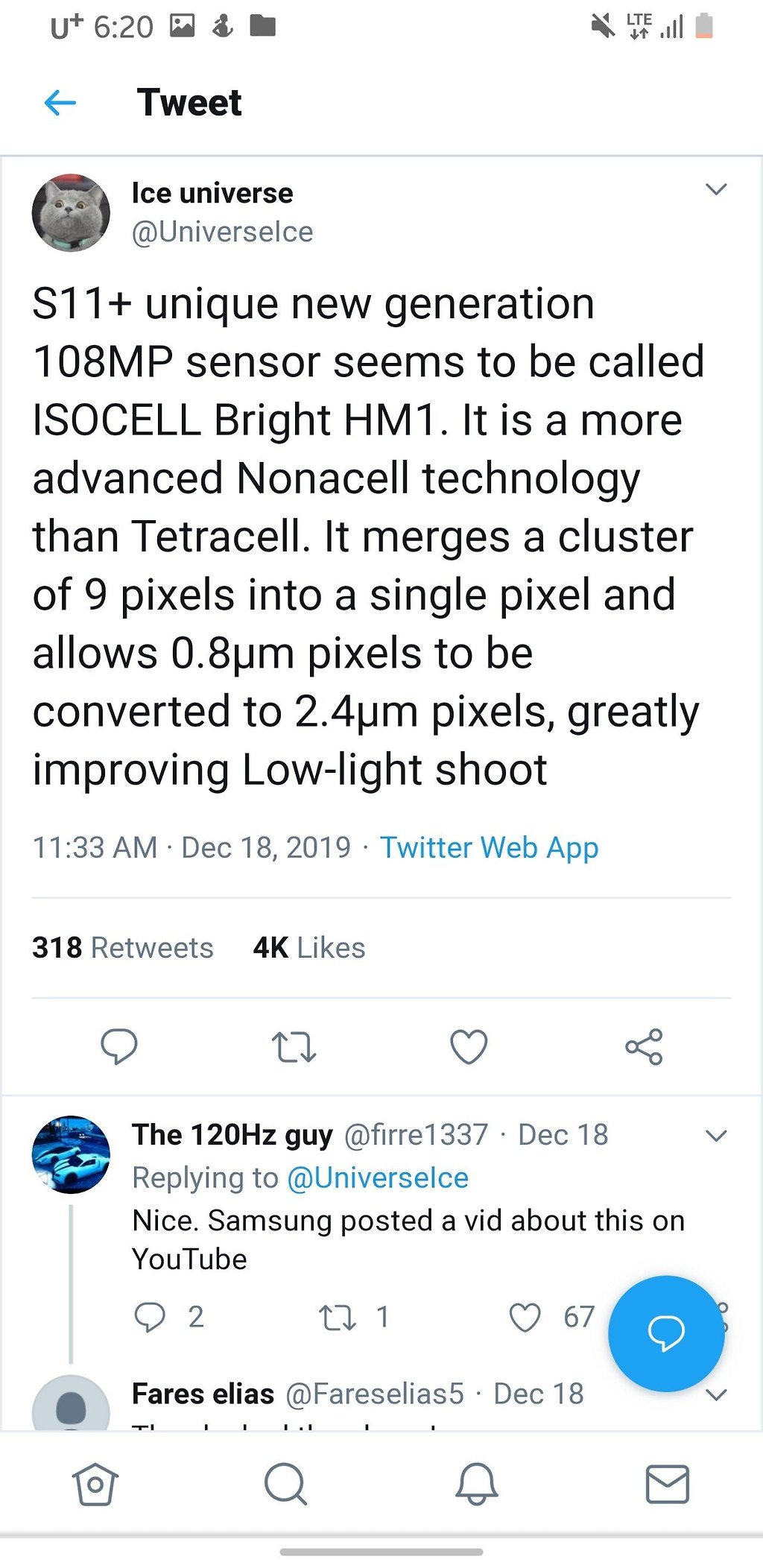Tap the back arrow next to Tweet

tap(60, 103)
